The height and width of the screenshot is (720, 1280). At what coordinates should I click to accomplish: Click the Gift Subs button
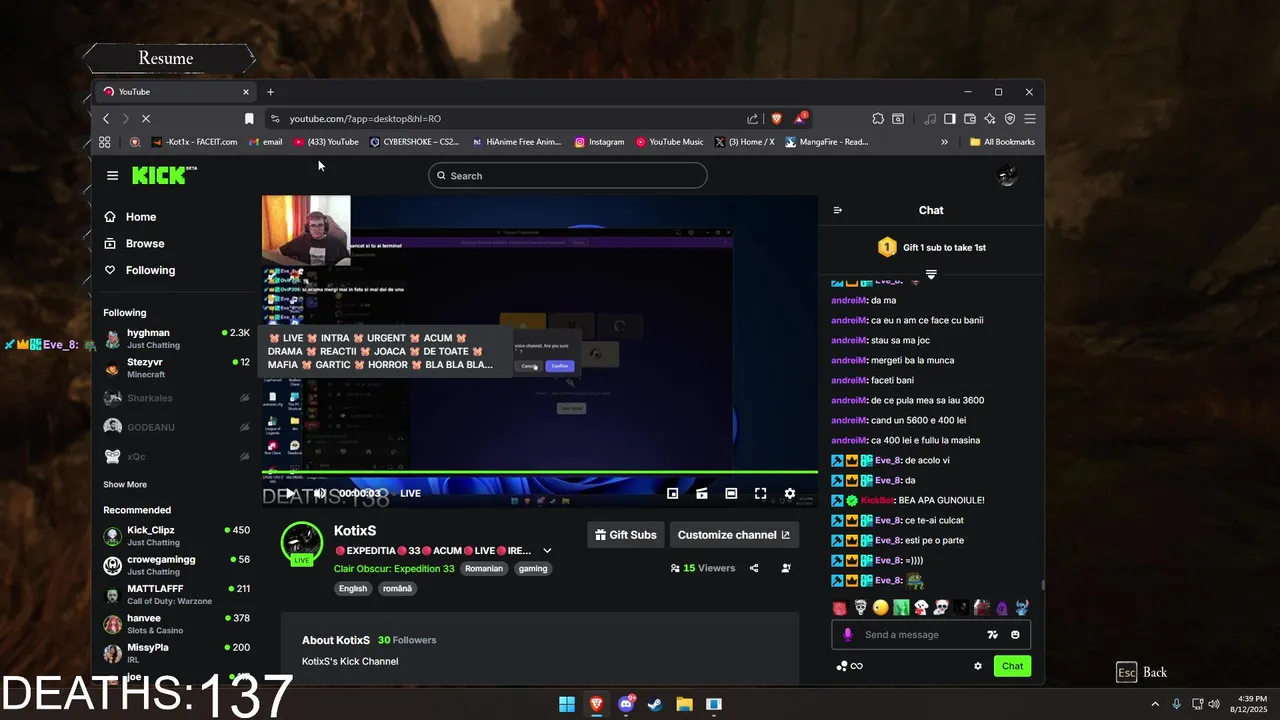[x=626, y=535]
